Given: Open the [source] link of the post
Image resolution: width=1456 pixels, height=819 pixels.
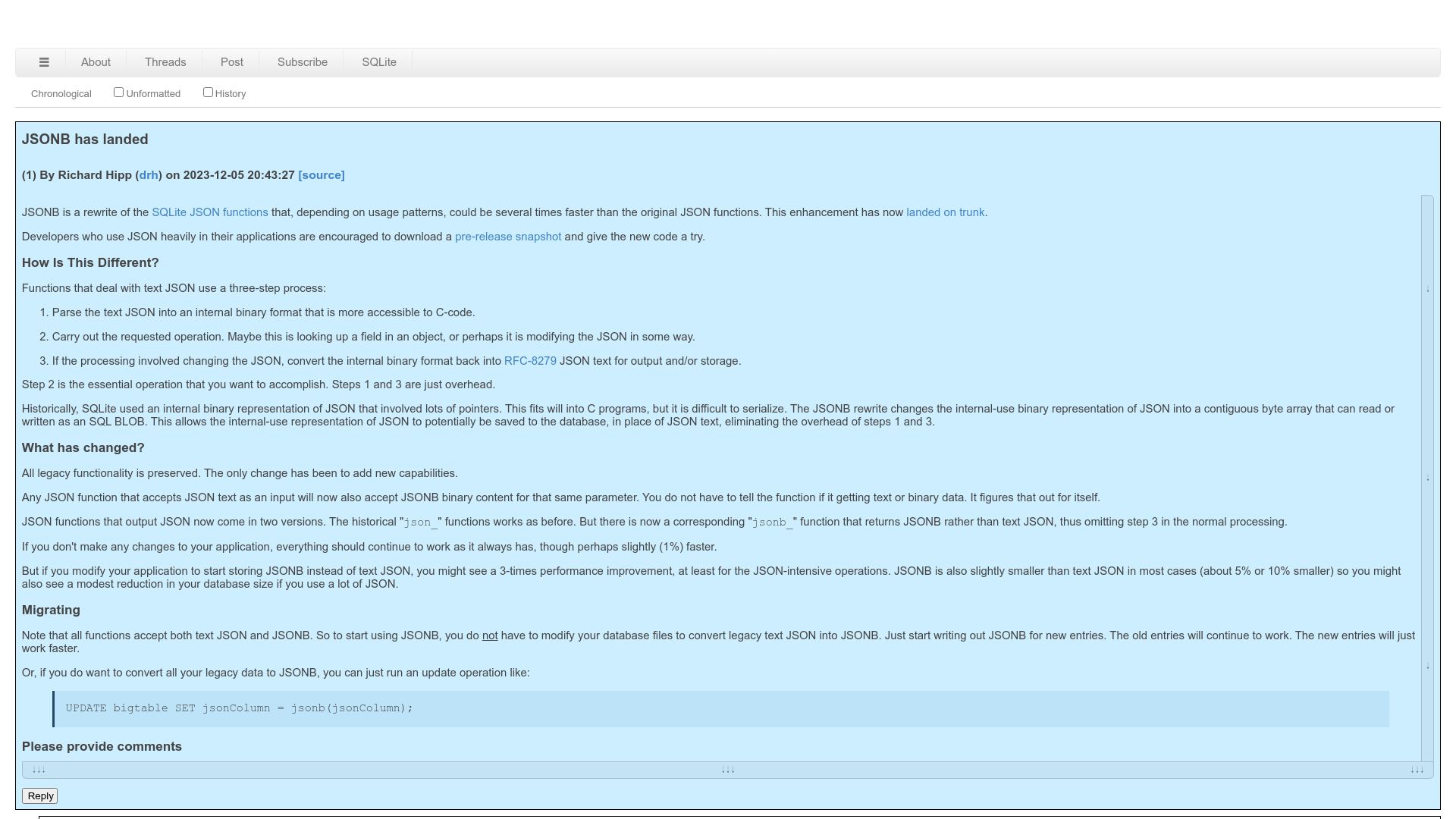Looking at the screenshot, I should coord(322,175).
